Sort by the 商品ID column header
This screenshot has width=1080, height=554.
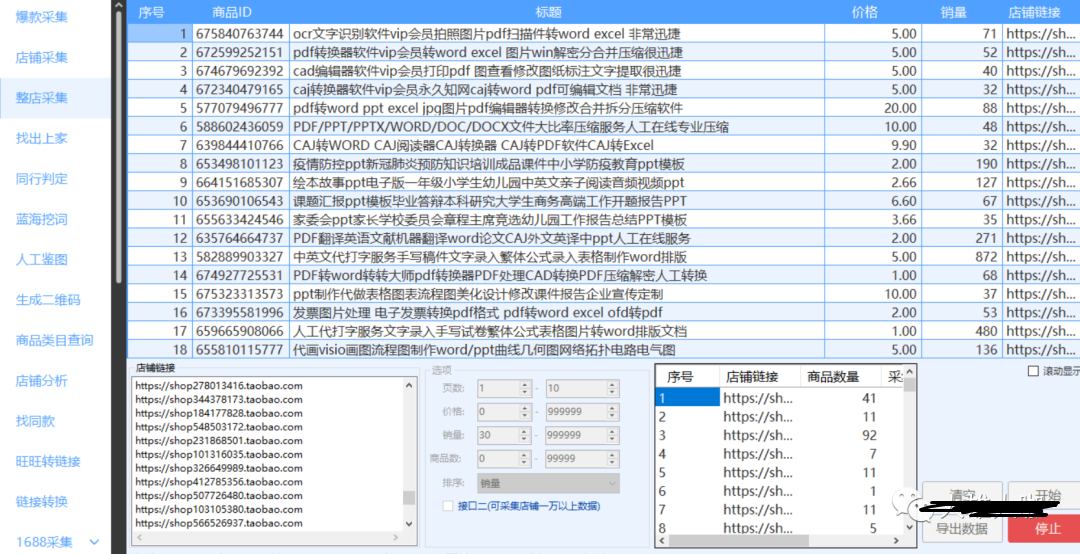232,12
